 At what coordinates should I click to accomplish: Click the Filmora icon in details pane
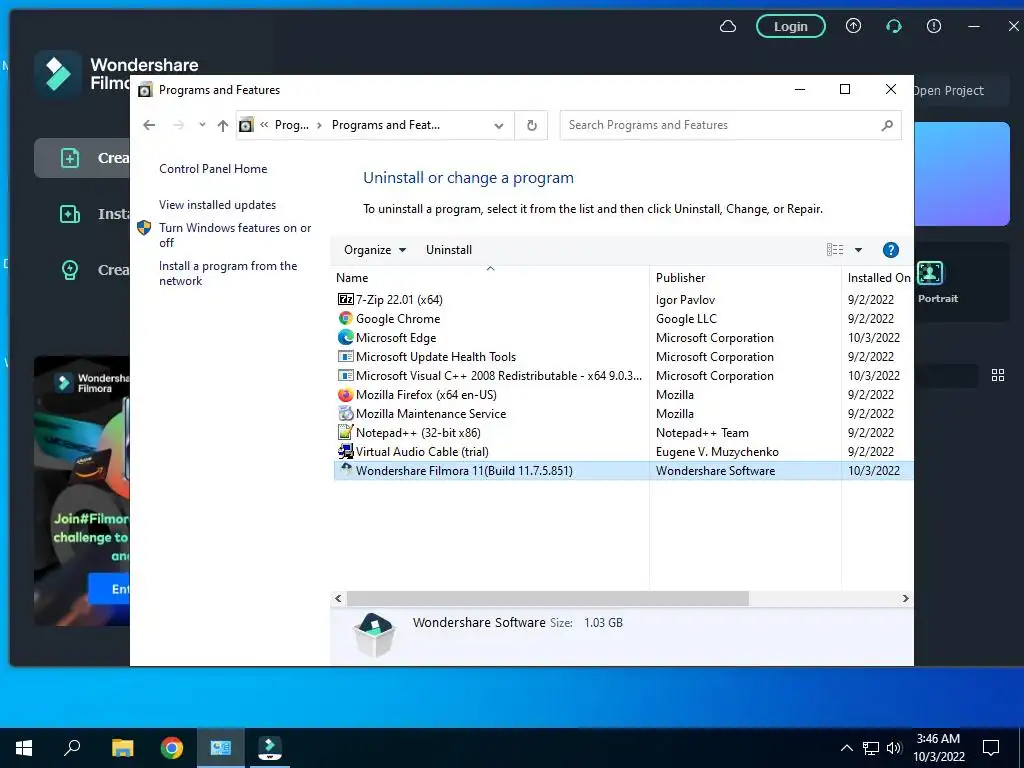coord(375,635)
